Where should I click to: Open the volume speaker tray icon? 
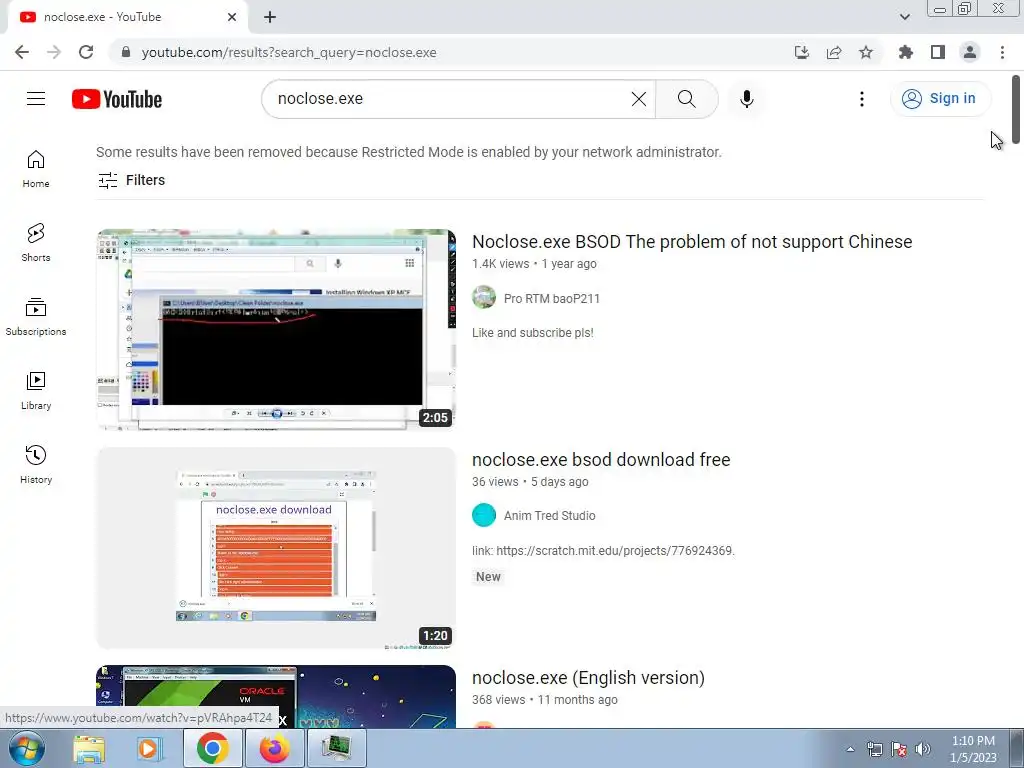[923, 749]
